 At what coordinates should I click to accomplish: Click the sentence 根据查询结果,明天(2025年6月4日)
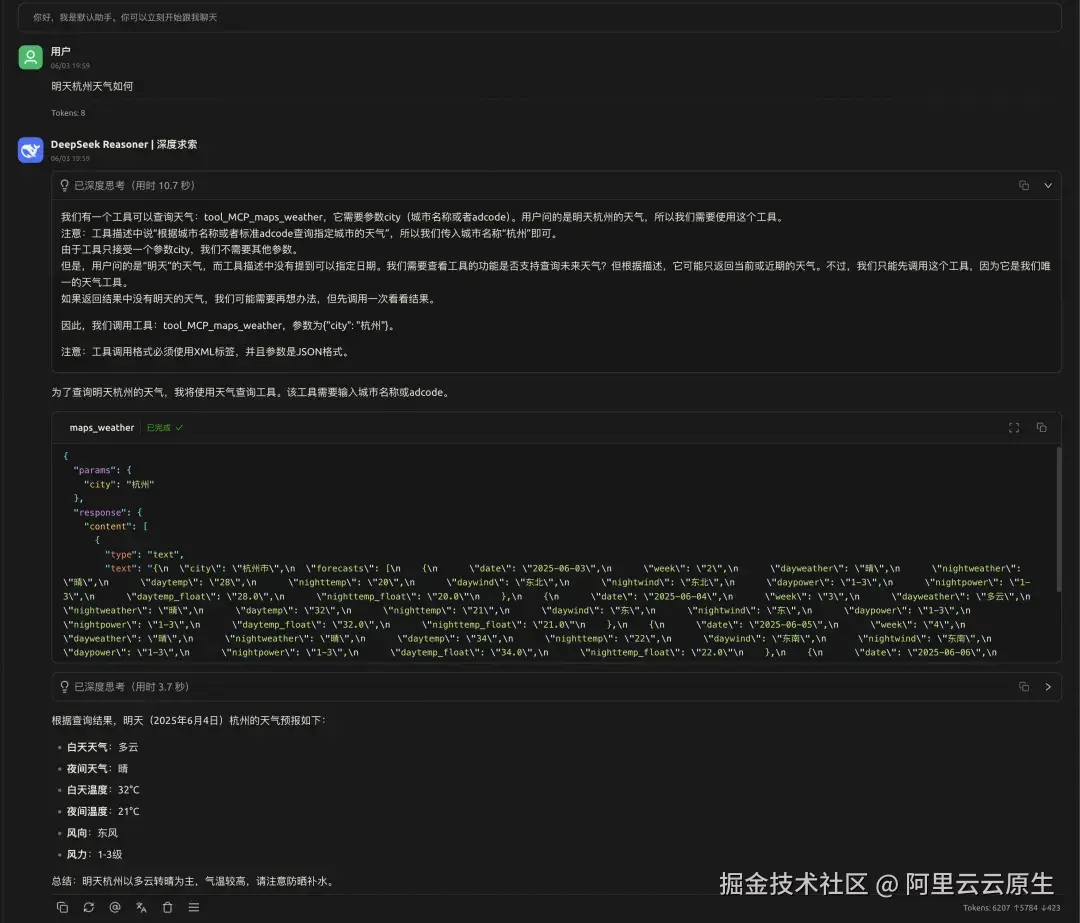point(189,720)
